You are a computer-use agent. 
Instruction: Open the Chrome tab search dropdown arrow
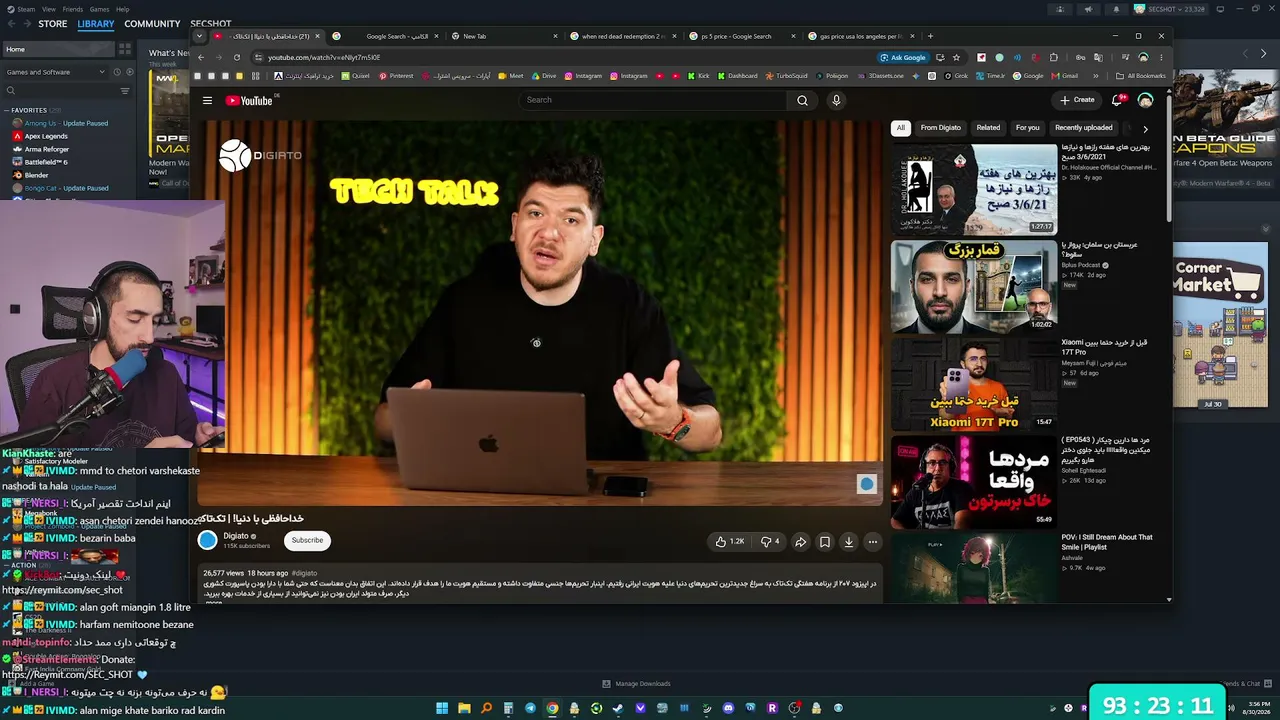(199, 36)
